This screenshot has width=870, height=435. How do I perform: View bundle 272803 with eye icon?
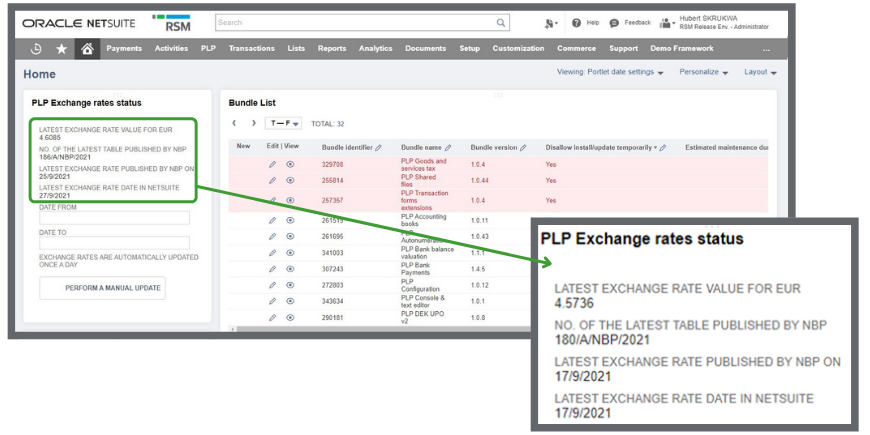(x=290, y=285)
